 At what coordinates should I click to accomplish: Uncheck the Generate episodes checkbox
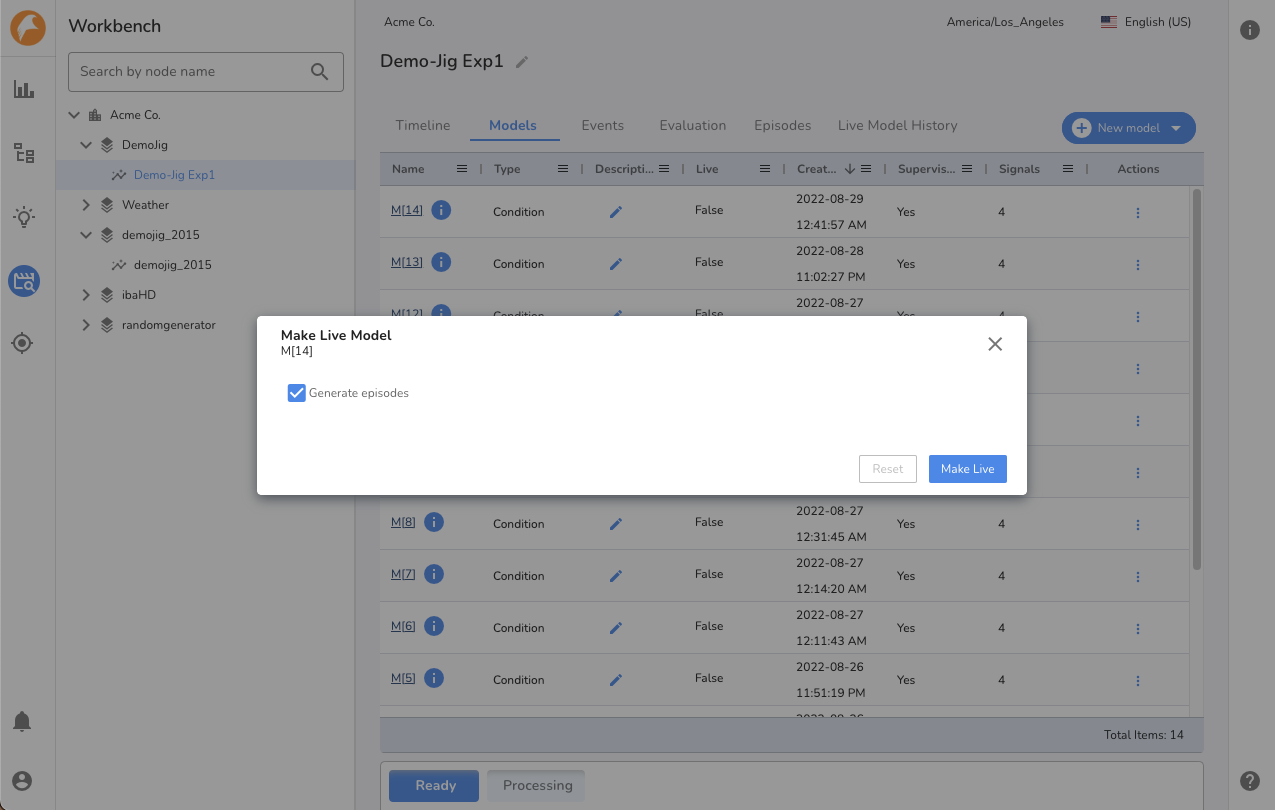pyautogui.click(x=296, y=393)
